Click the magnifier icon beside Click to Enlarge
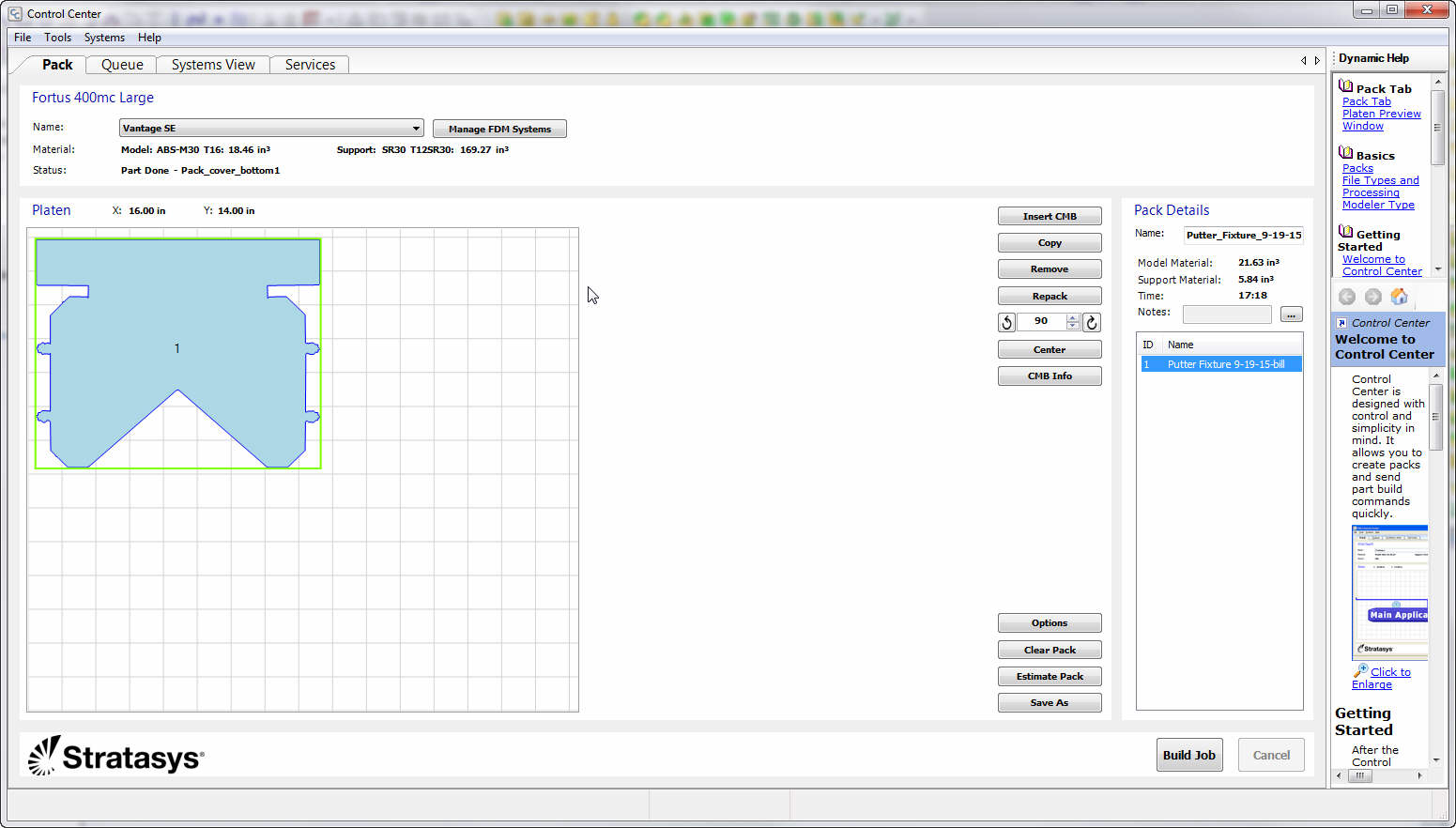Image resolution: width=1456 pixels, height=828 pixels. coord(1360,670)
